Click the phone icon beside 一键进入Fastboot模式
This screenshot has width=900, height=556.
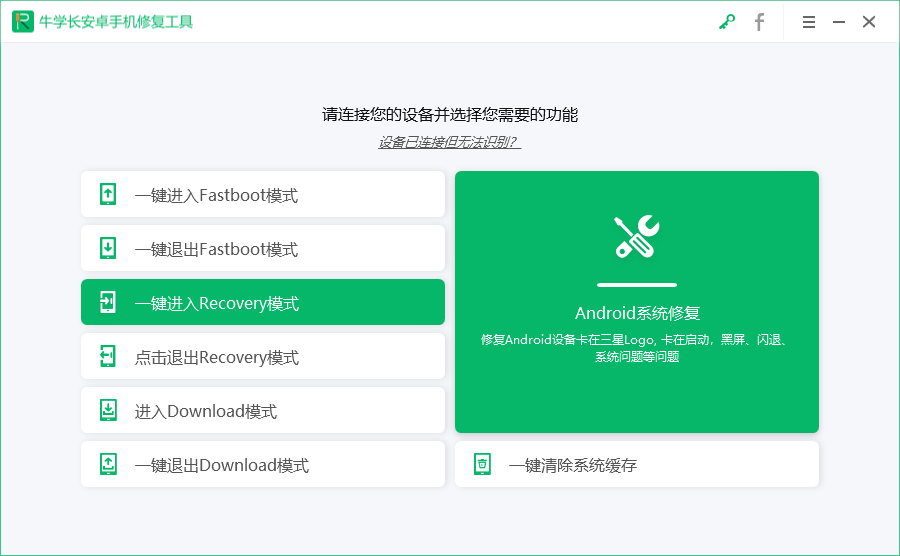click(108, 195)
